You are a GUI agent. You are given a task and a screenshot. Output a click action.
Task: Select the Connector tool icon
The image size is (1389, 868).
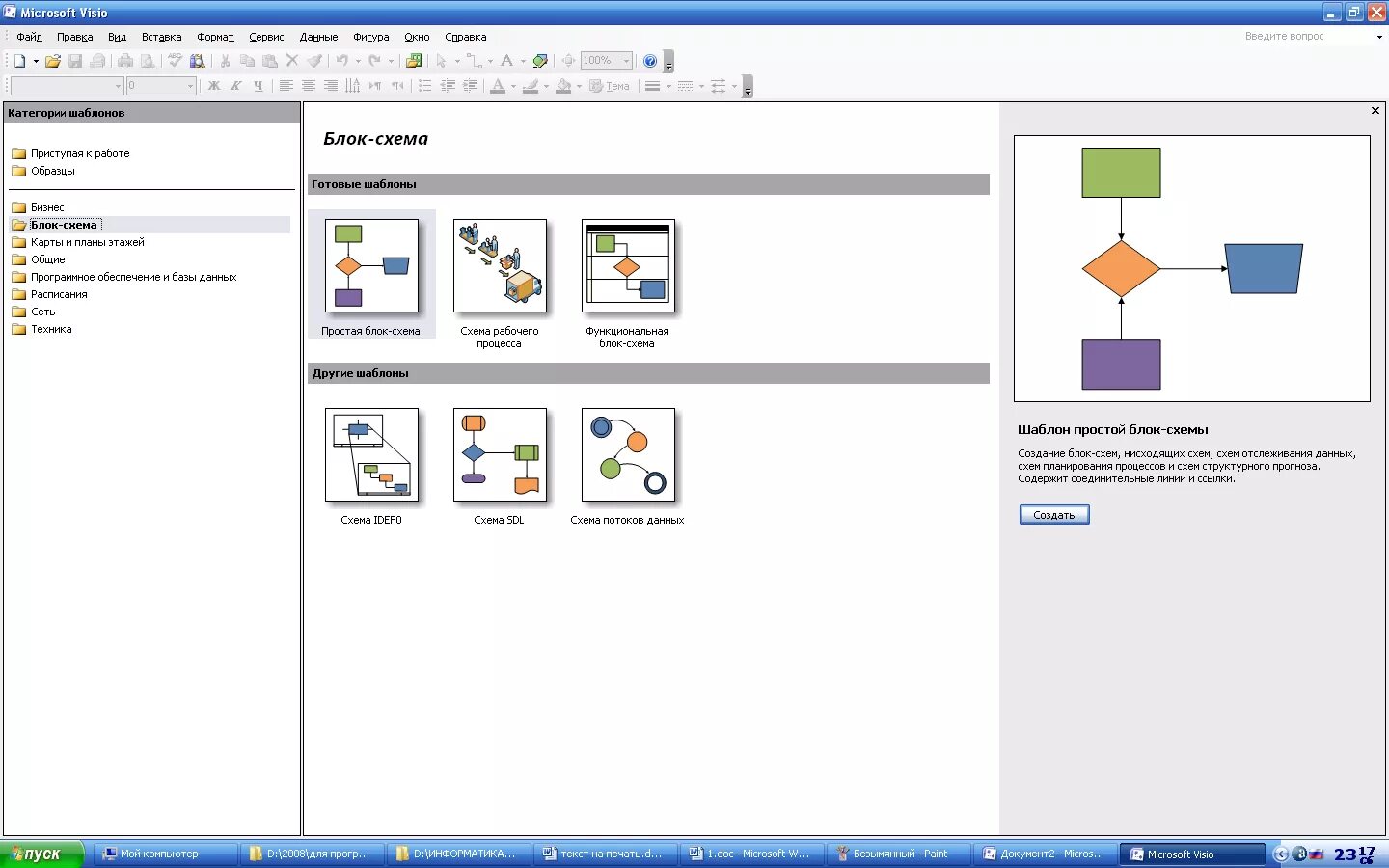point(474,61)
